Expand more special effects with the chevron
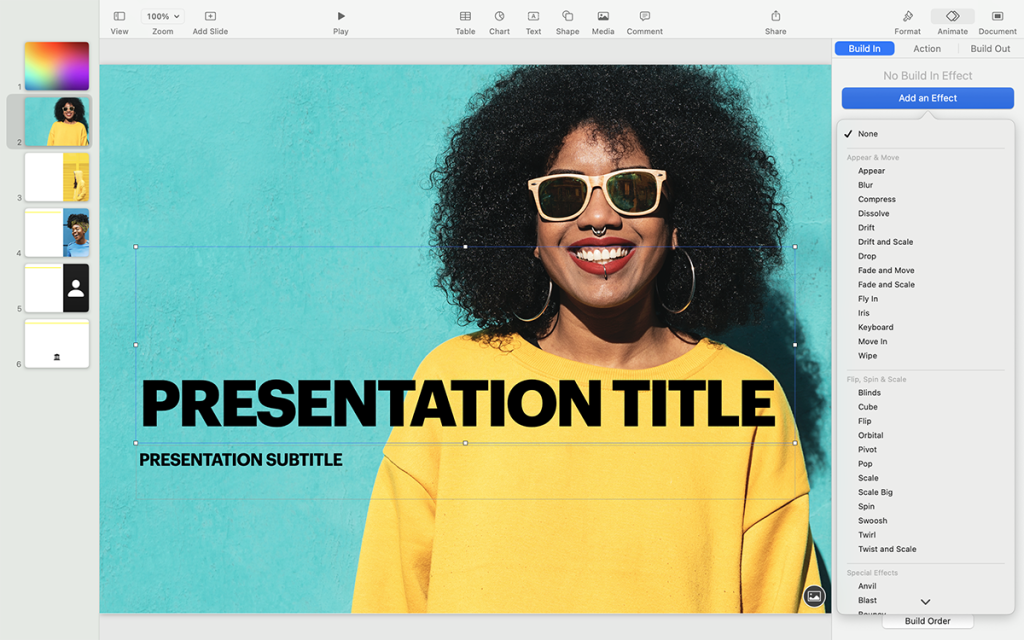This screenshot has width=1024, height=640. 924,601
